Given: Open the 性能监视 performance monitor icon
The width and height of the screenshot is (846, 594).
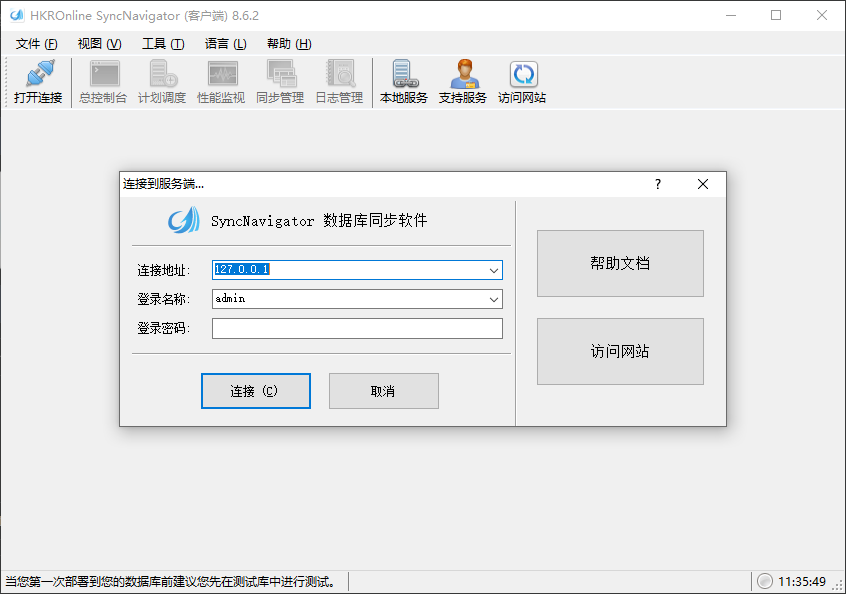Looking at the screenshot, I should point(221,74).
